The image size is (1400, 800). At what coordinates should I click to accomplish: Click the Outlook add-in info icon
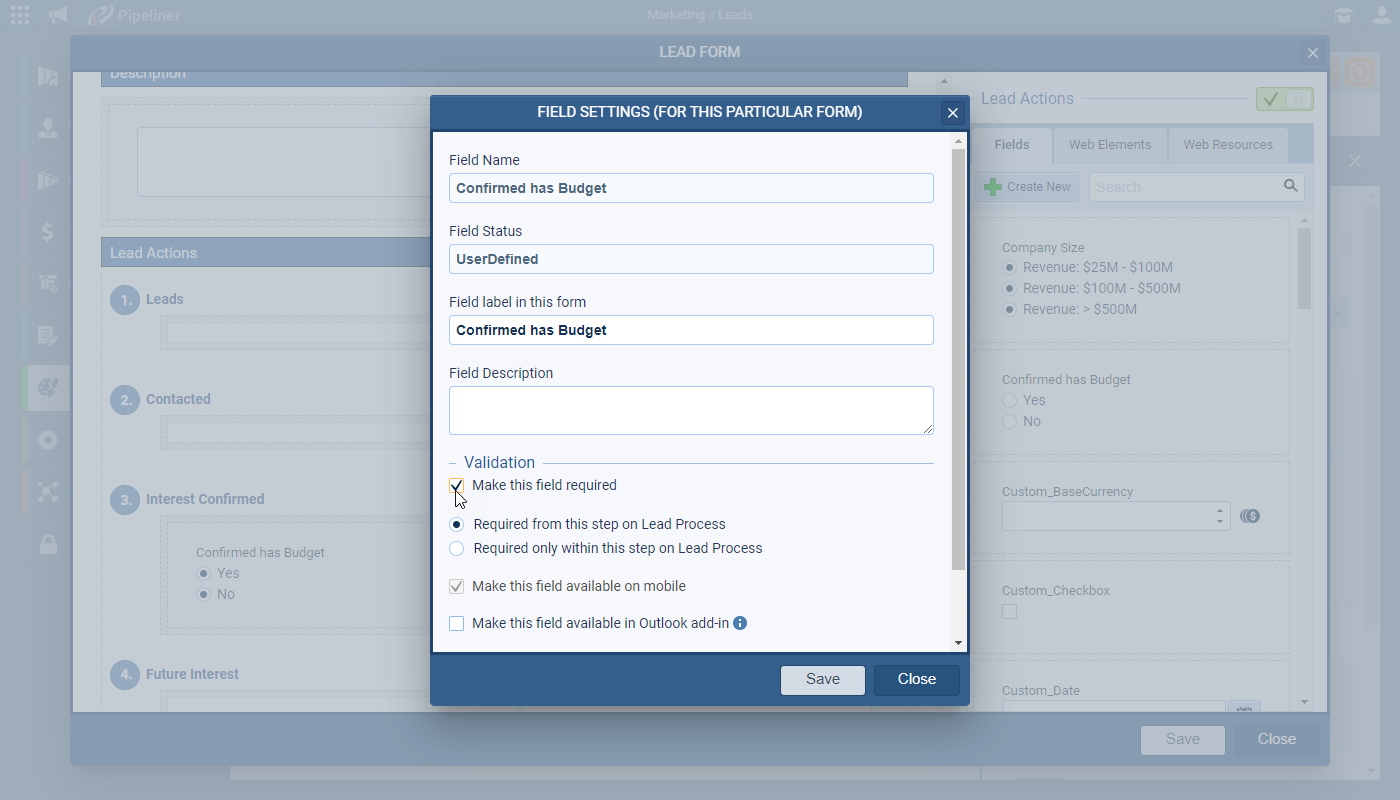[x=740, y=623]
